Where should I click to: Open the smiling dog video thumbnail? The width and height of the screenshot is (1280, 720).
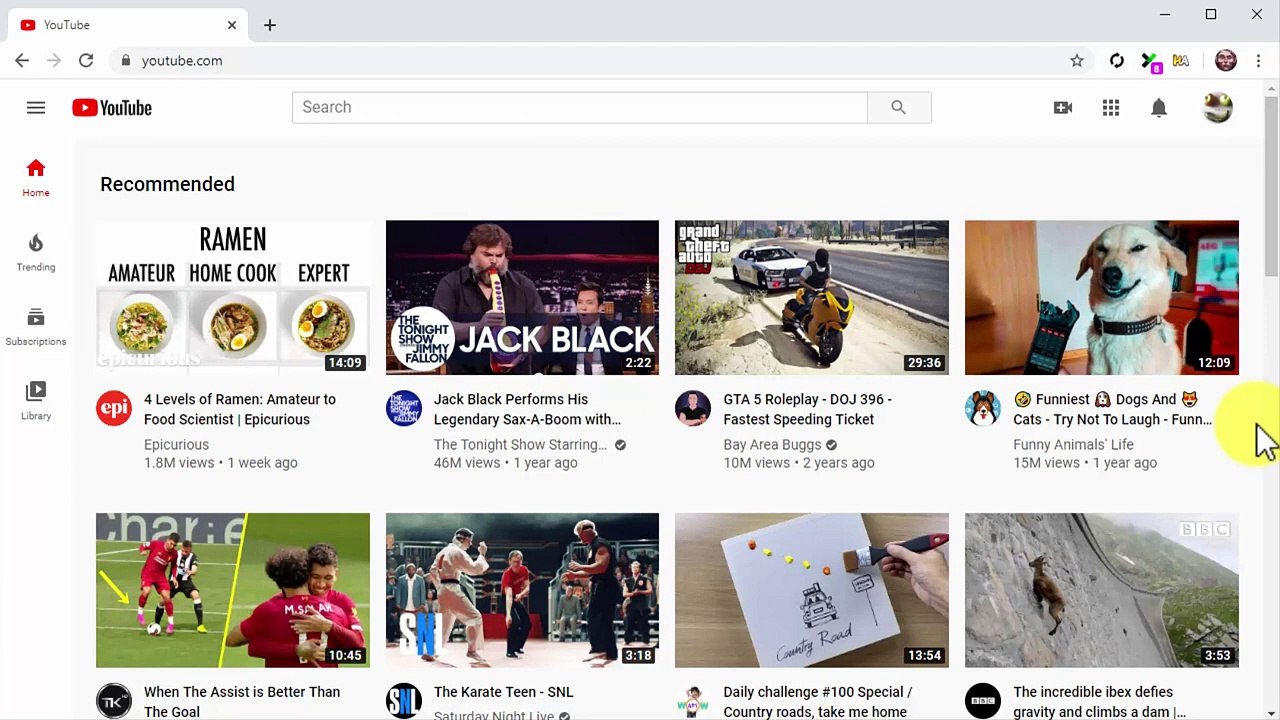click(1102, 297)
